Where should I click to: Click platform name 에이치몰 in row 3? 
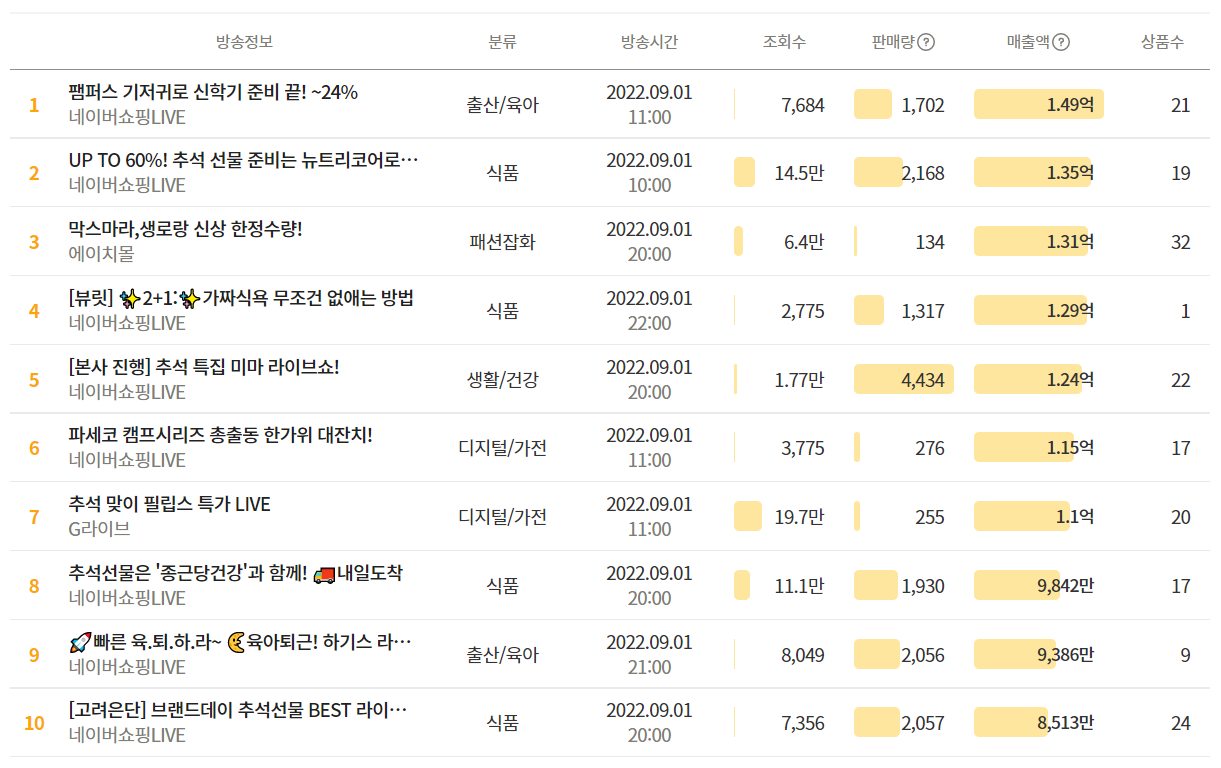point(101,254)
